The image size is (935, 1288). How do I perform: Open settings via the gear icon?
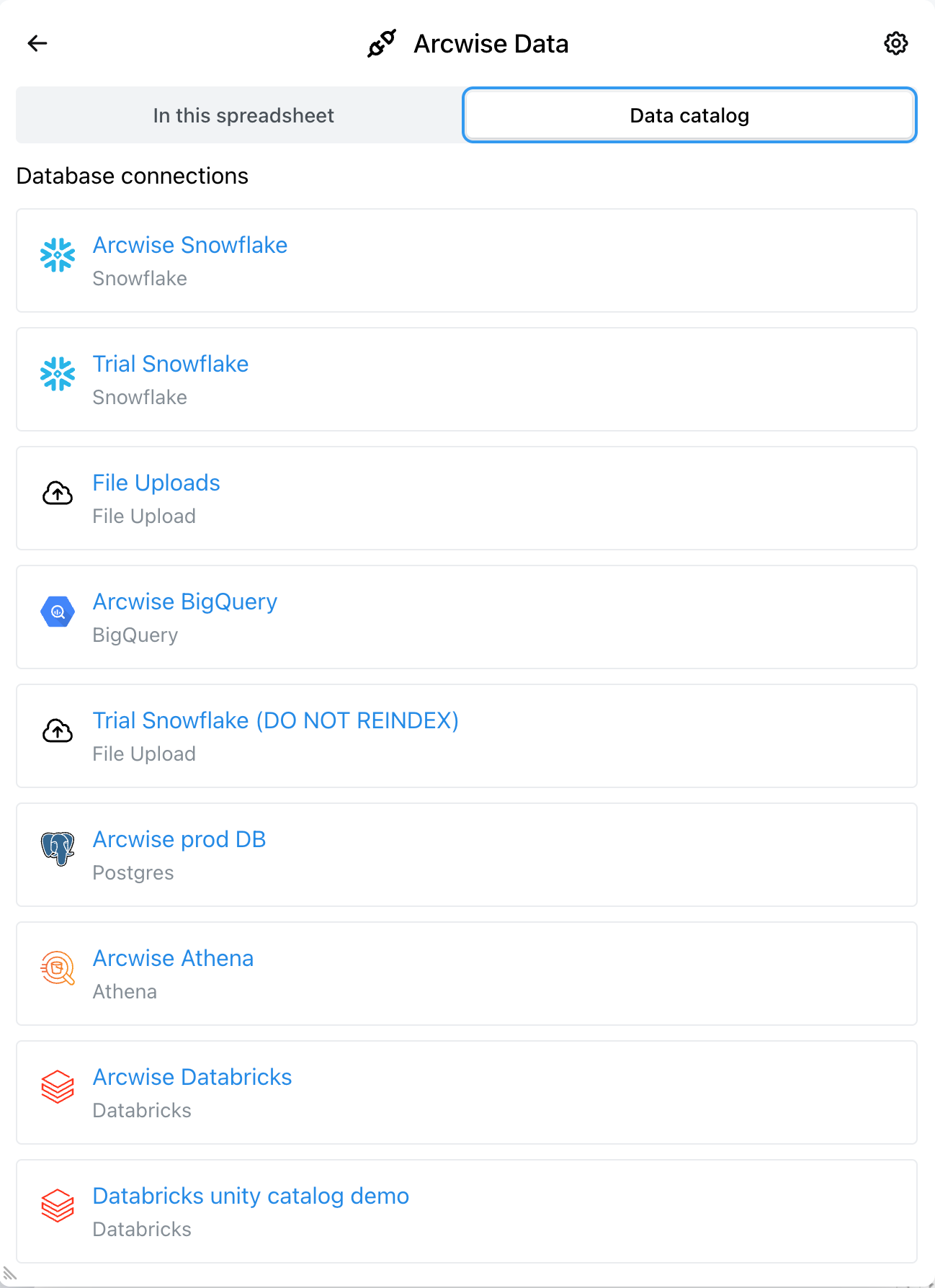click(895, 43)
